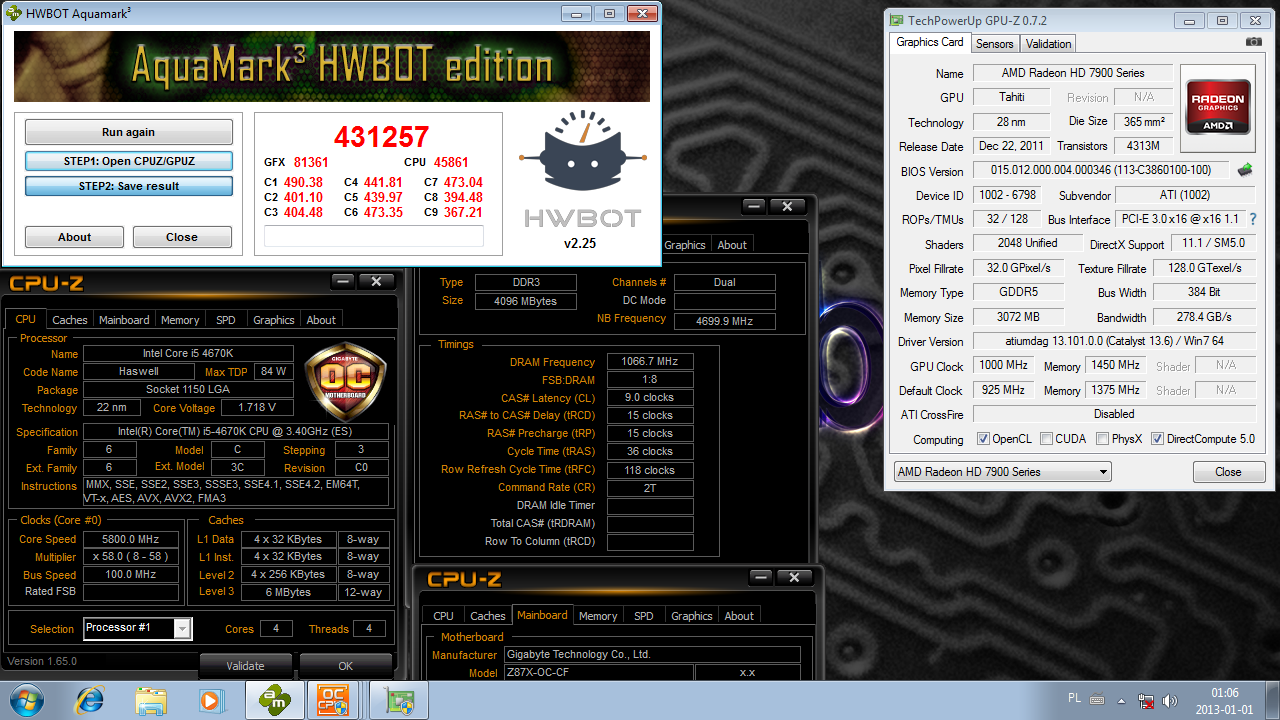Image resolution: width=1280 pixels, height=720 pixels.
Task: Click the Gigabyte OC motherboard badge
Action: coord(345,380)
